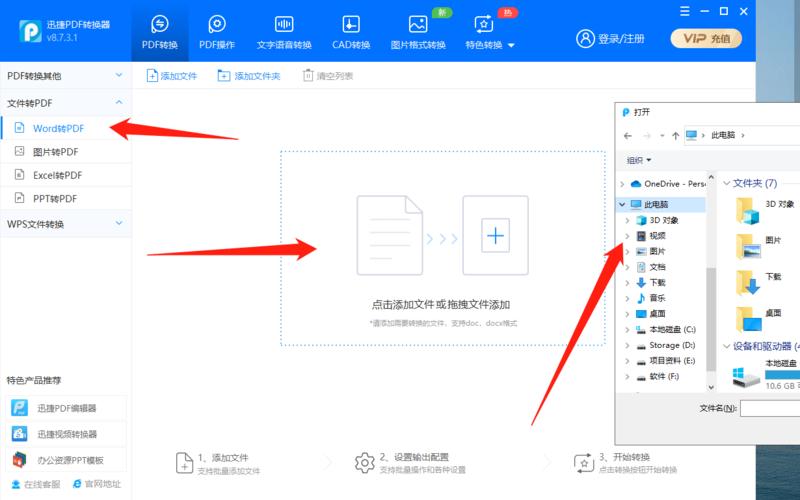This screenshot has width=800, height=500.
Task: Click the 添加文件夹 toolbar button
Action: point(249,76)
